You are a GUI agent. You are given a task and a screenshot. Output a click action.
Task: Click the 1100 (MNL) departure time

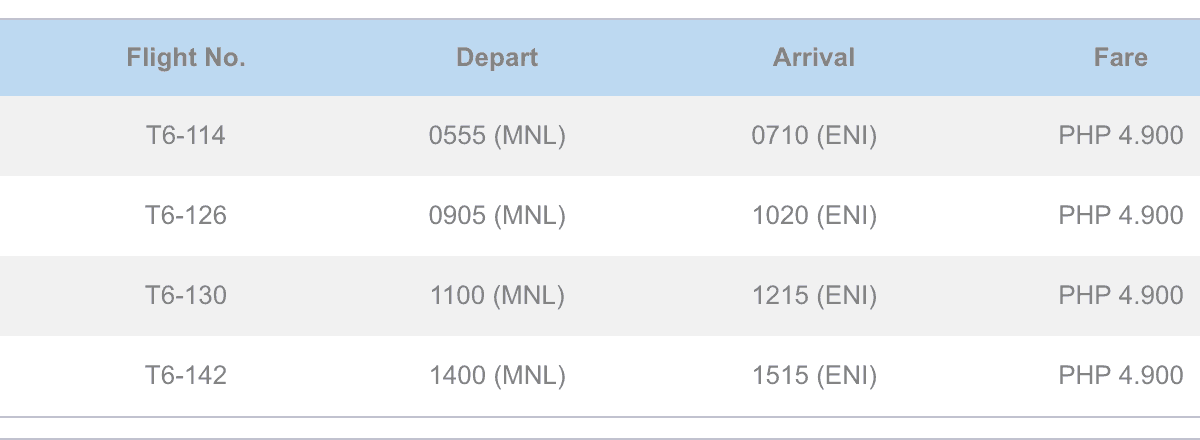point(497,296)
